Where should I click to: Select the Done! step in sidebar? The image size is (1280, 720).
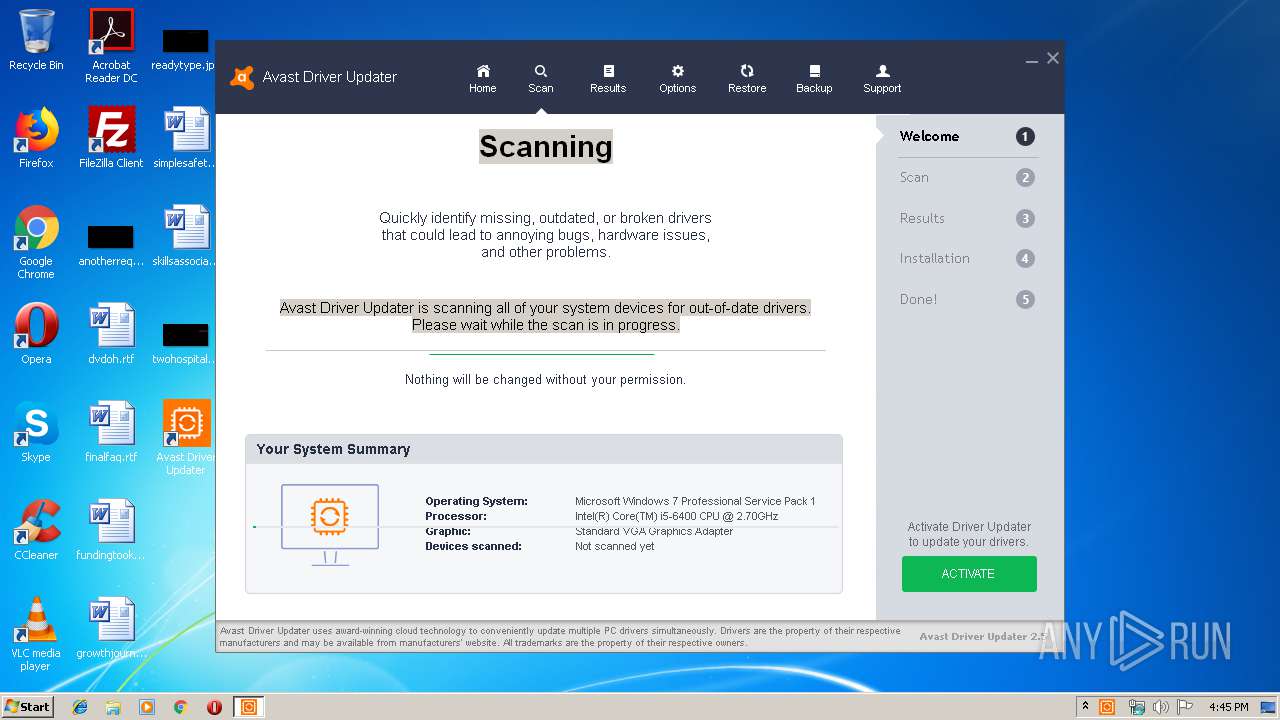[918, 299]
